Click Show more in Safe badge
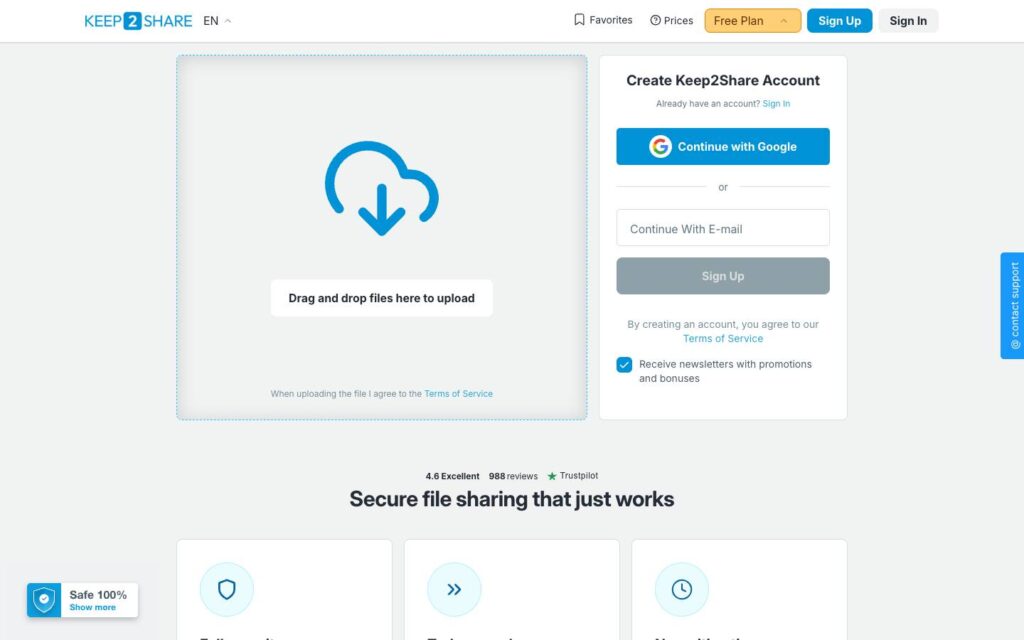The width and height of the screenshot is (1024, 640). pos(93,607)
